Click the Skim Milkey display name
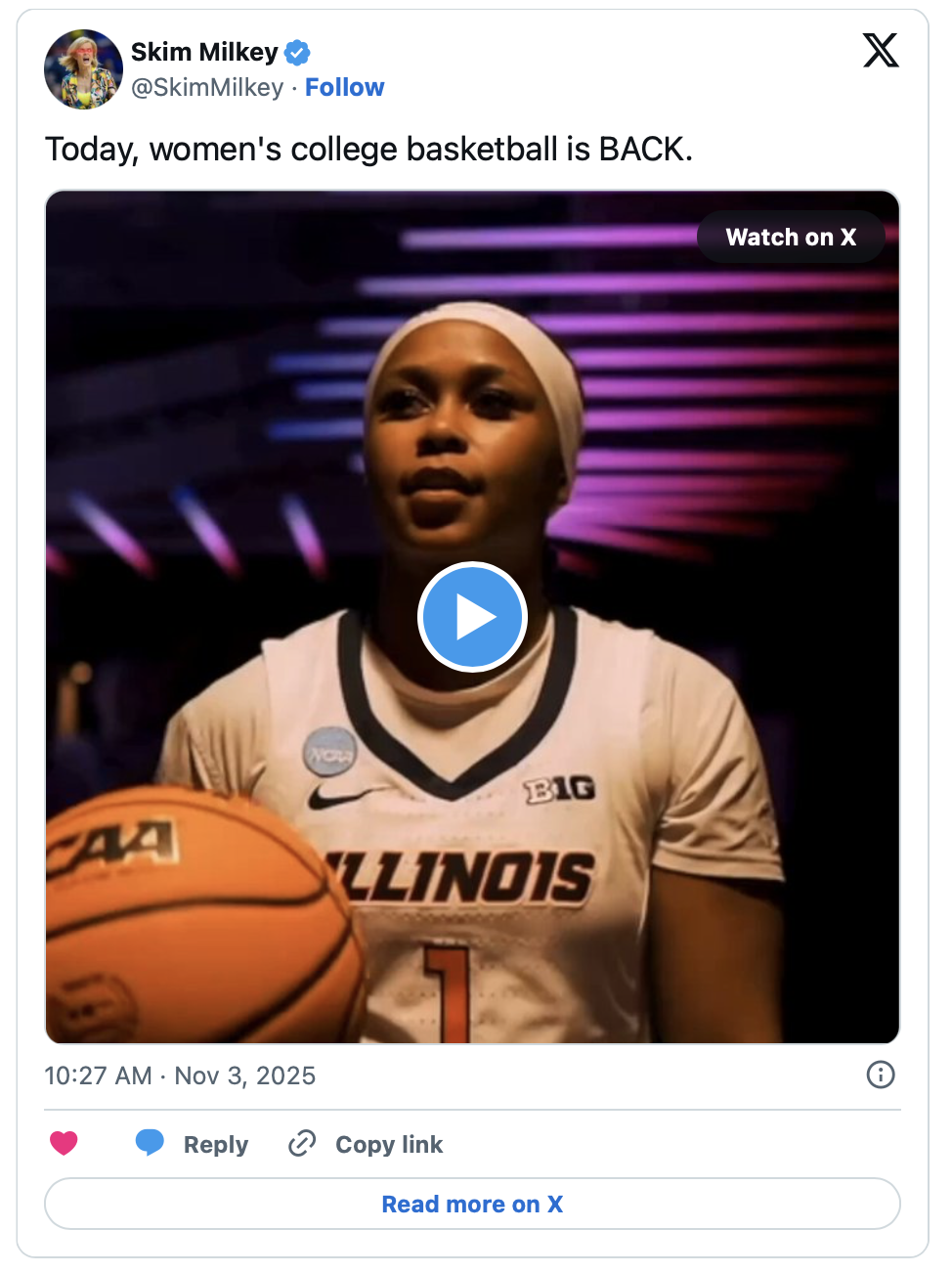This screenshot has height=1273, width=952. click(204, 52)
